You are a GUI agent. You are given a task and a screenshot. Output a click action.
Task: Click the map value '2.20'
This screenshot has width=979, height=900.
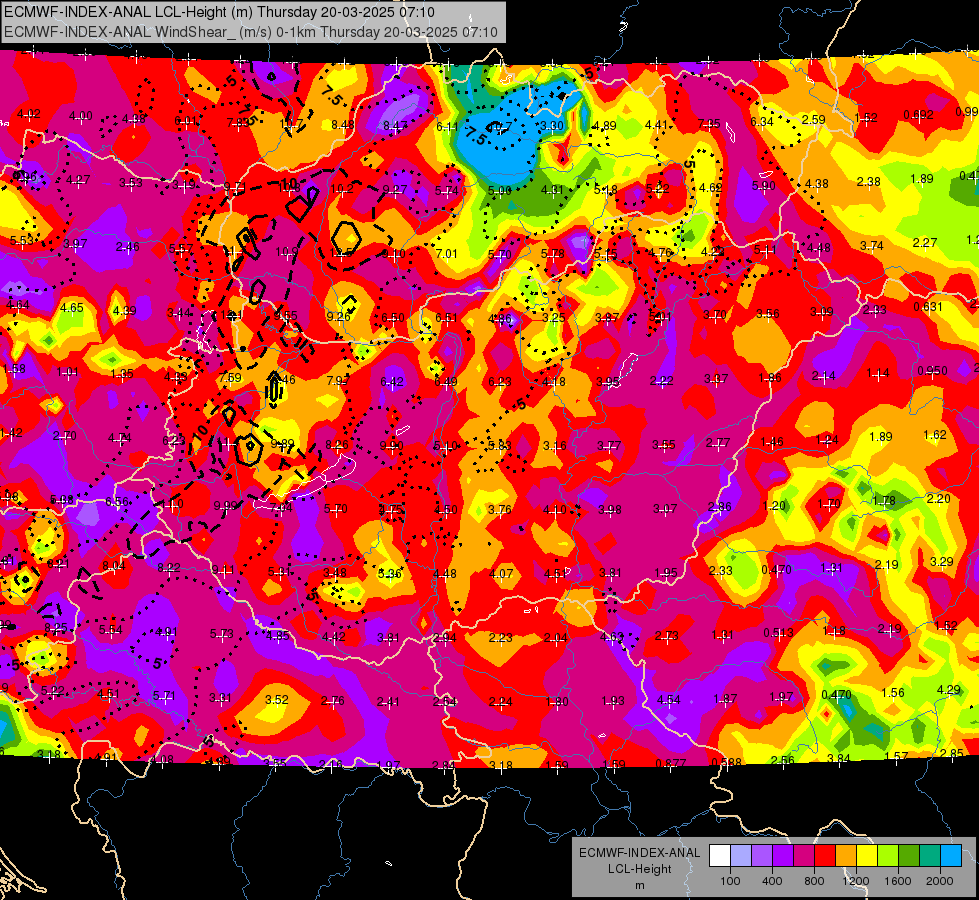[938, 498]
